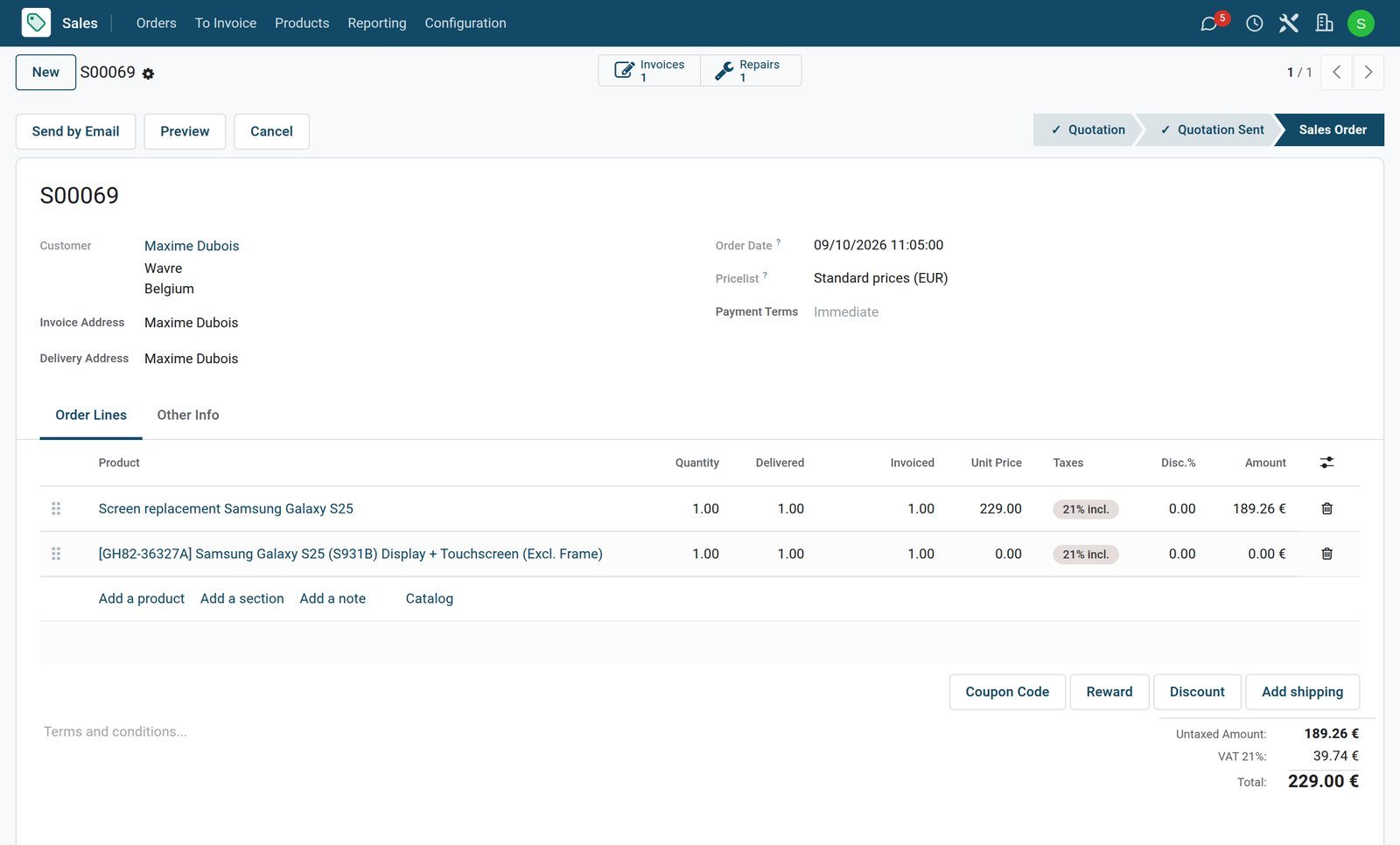Open the Reporting menu
Image resolution: width=1400 pixels, height=845 pixels.
(377, 23)
